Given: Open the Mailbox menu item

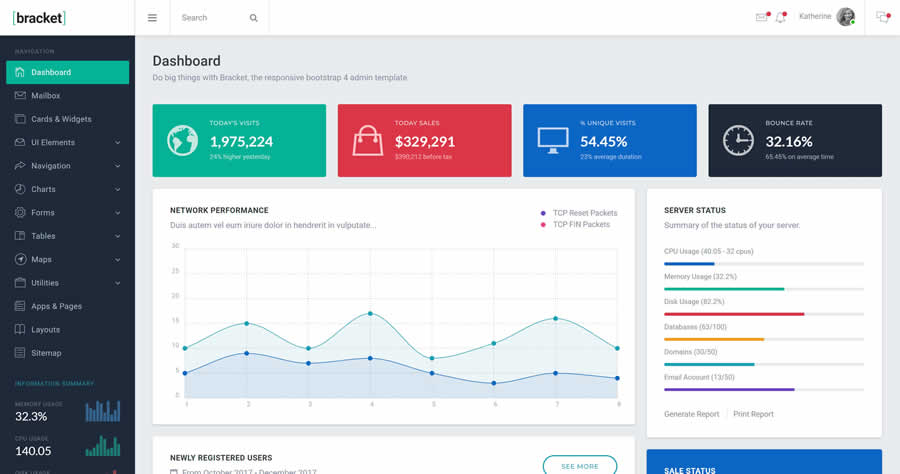Looking at the screenshot, I should point(68,95).
